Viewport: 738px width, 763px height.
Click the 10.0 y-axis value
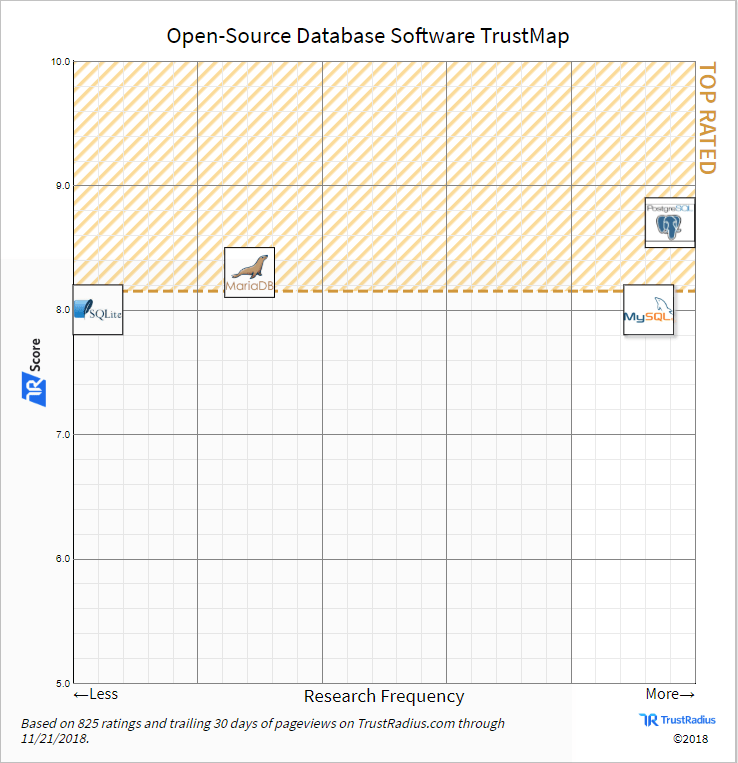[60, 62]
